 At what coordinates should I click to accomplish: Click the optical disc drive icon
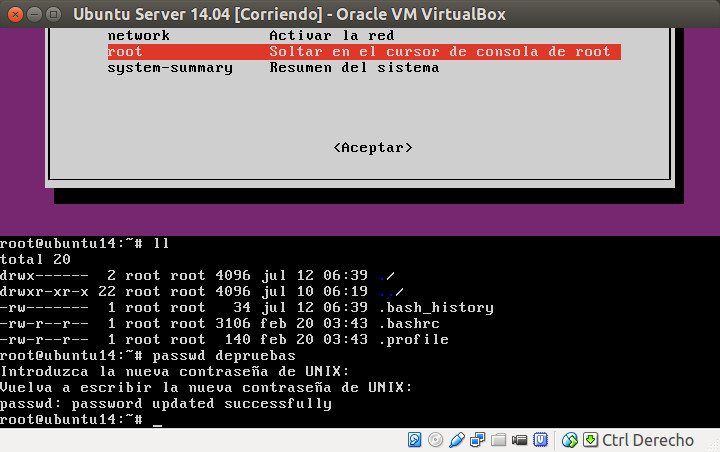point(435,440)
